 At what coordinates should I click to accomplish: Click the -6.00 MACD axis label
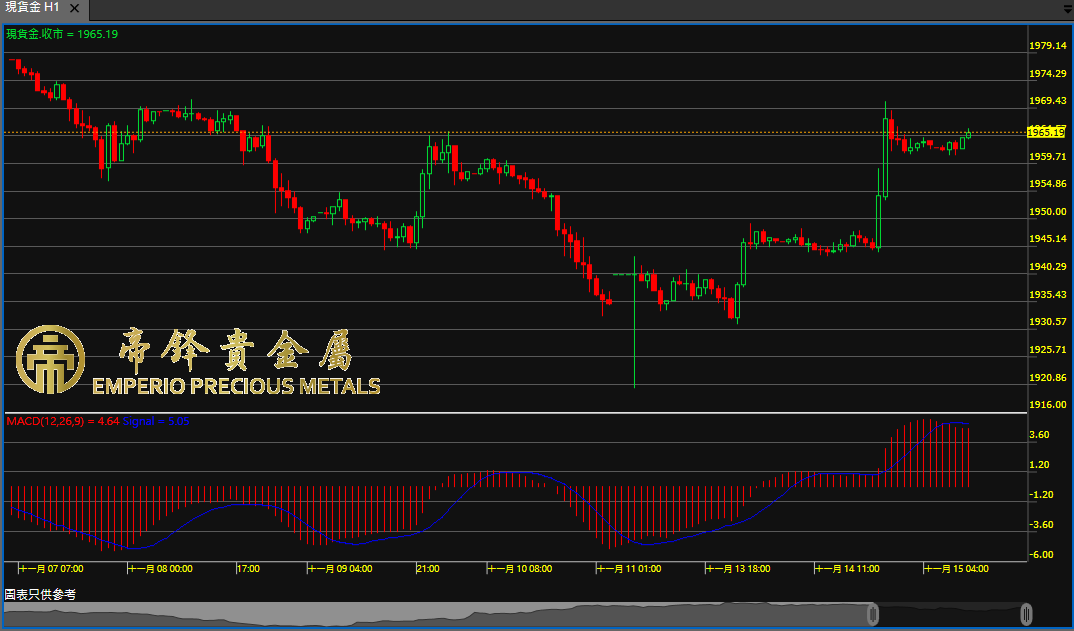(x=1040, y=554)
